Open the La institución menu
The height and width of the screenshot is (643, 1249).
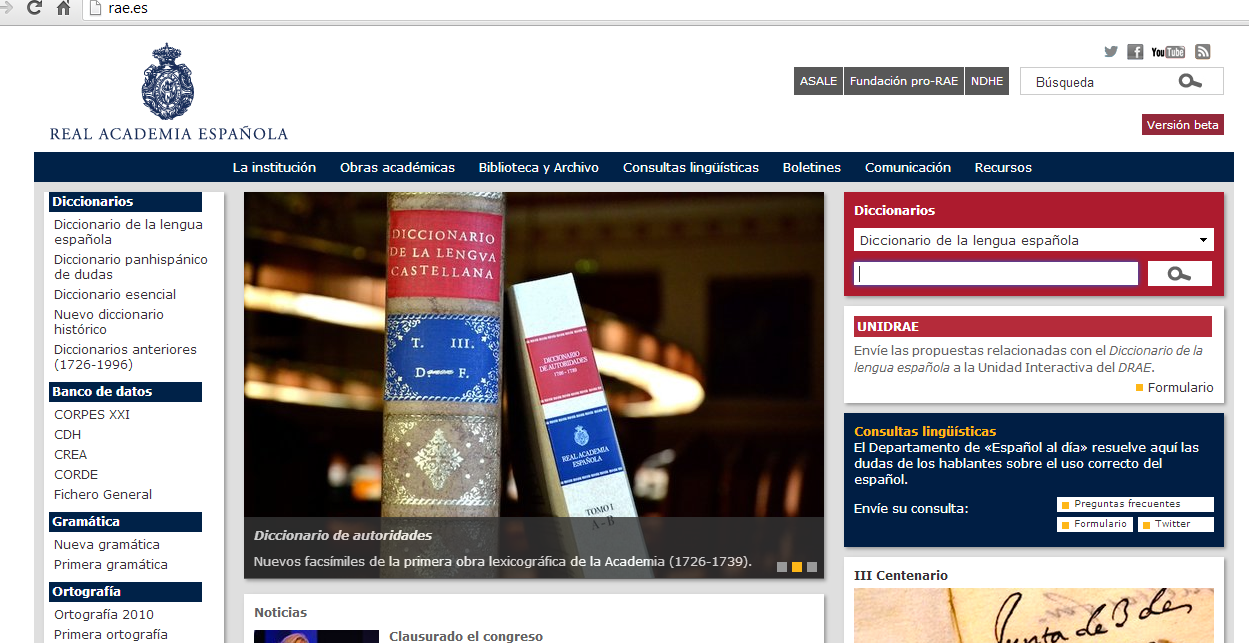point(274,168)
